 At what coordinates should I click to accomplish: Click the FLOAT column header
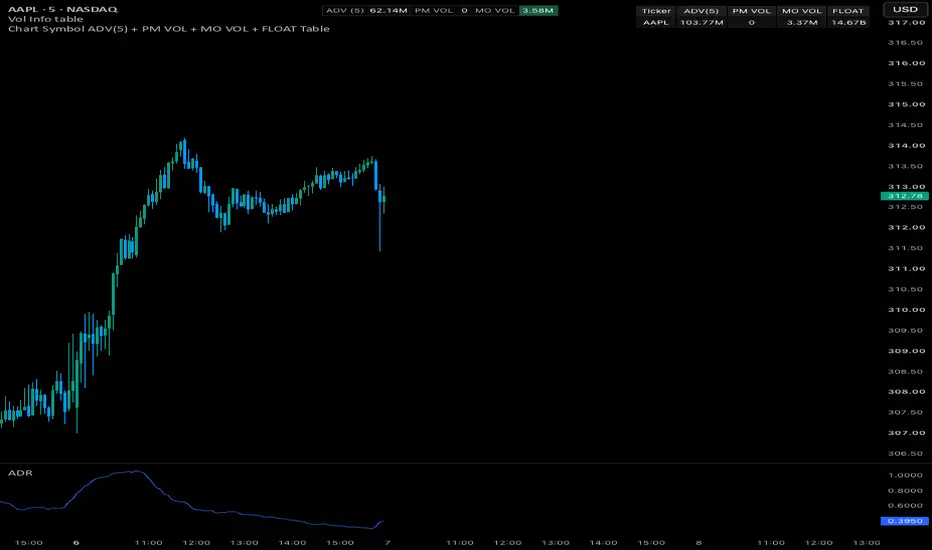coord(848,11)
